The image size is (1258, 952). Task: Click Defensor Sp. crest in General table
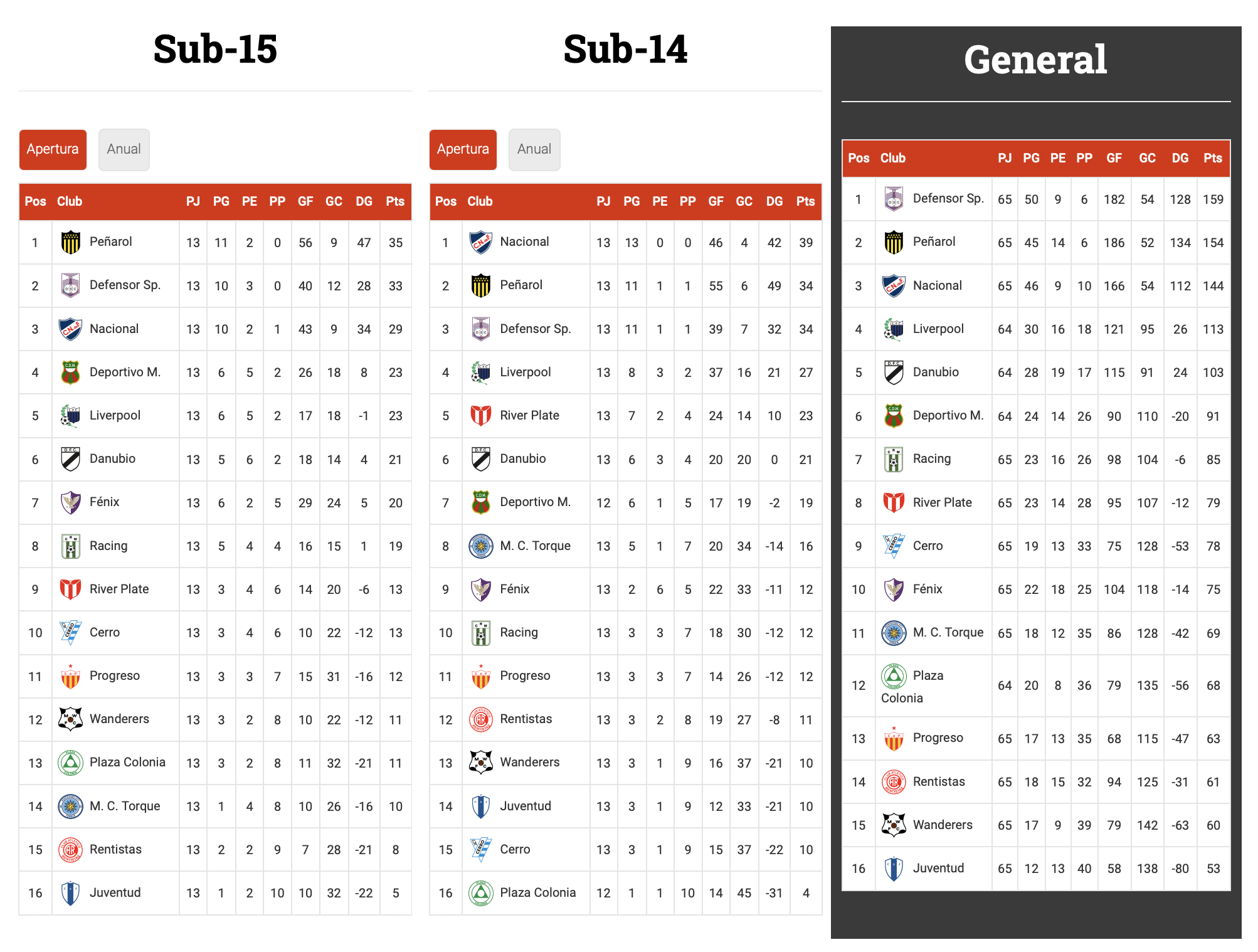894,199
